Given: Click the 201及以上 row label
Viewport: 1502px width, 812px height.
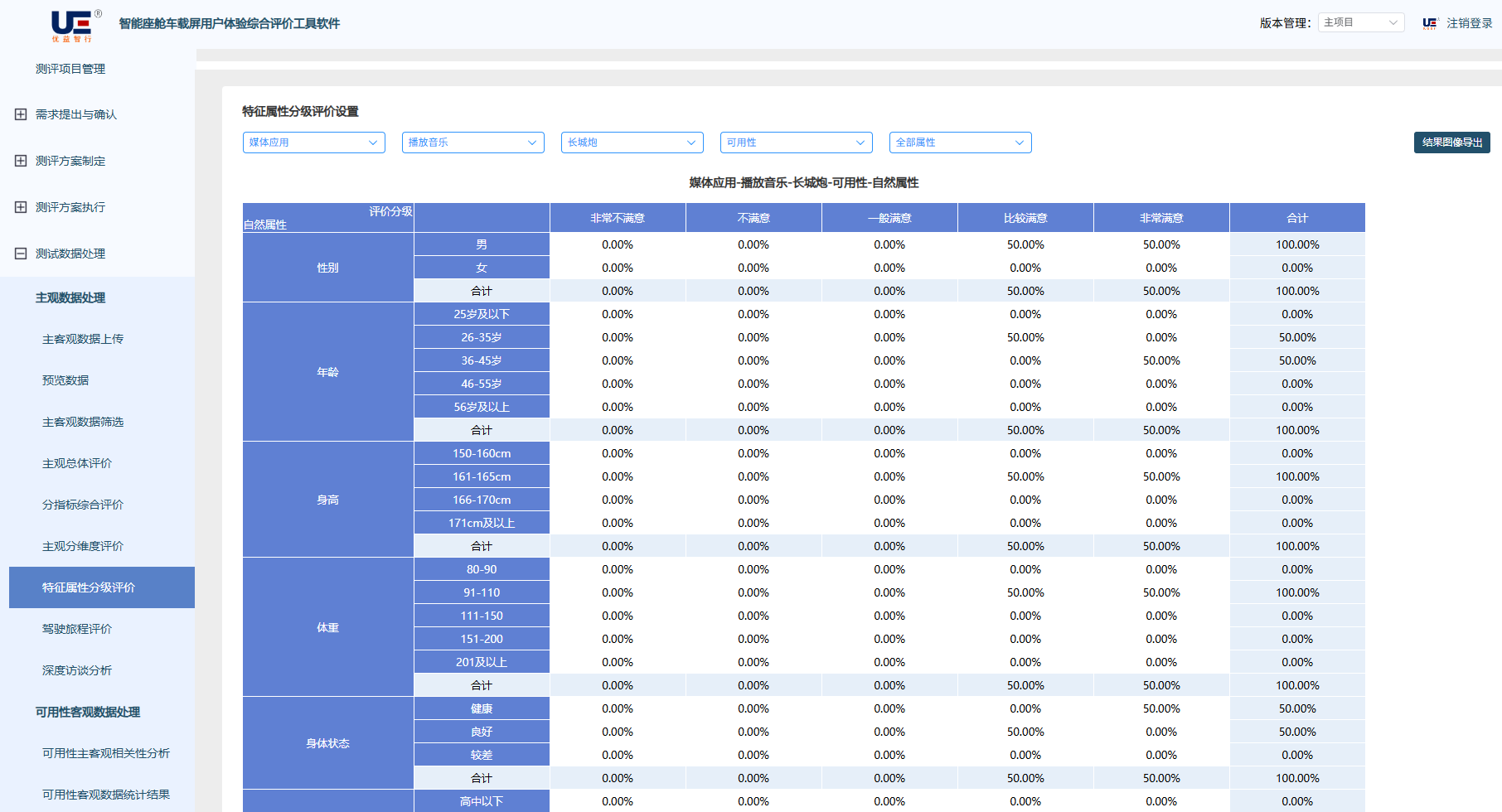Looking at the screenshot, I should point(482,662).
